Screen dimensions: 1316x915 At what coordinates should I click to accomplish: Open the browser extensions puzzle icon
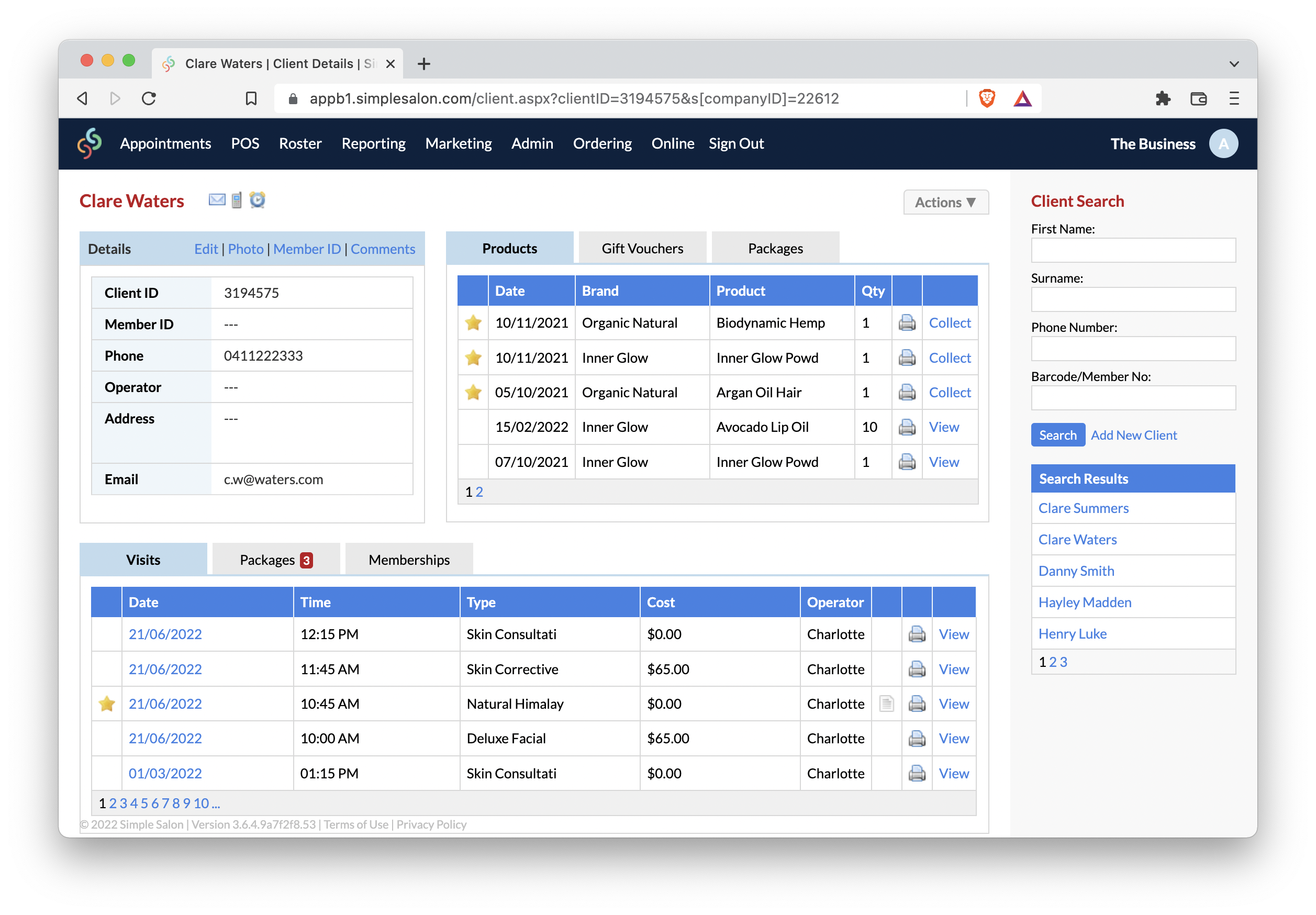1163,98
